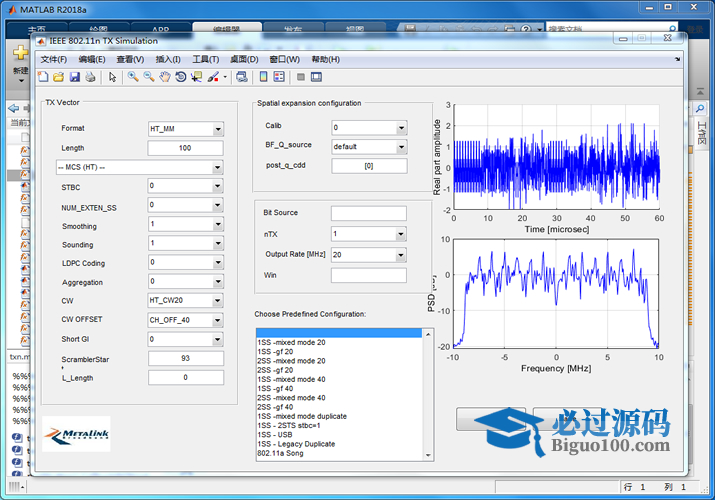Open the 插入(I) menu

pyautogui.click(x=168, y=59)
